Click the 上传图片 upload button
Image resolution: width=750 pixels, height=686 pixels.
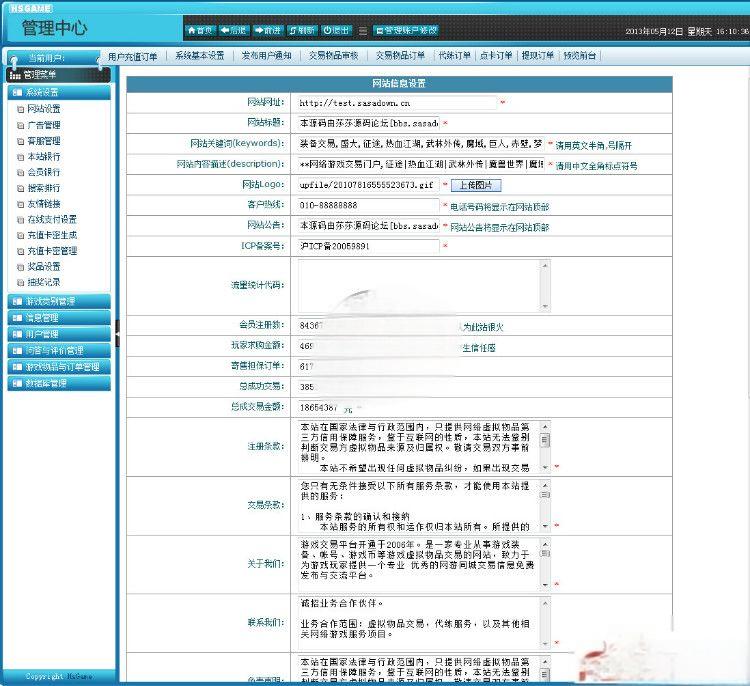tap(475, 185)
